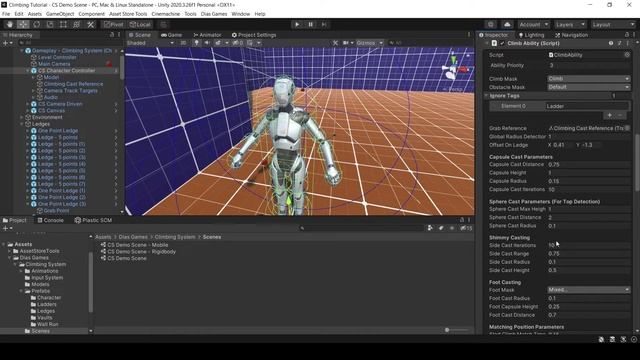Open the Console tab
Screen dimensions: 640x360
coord(50,220)
